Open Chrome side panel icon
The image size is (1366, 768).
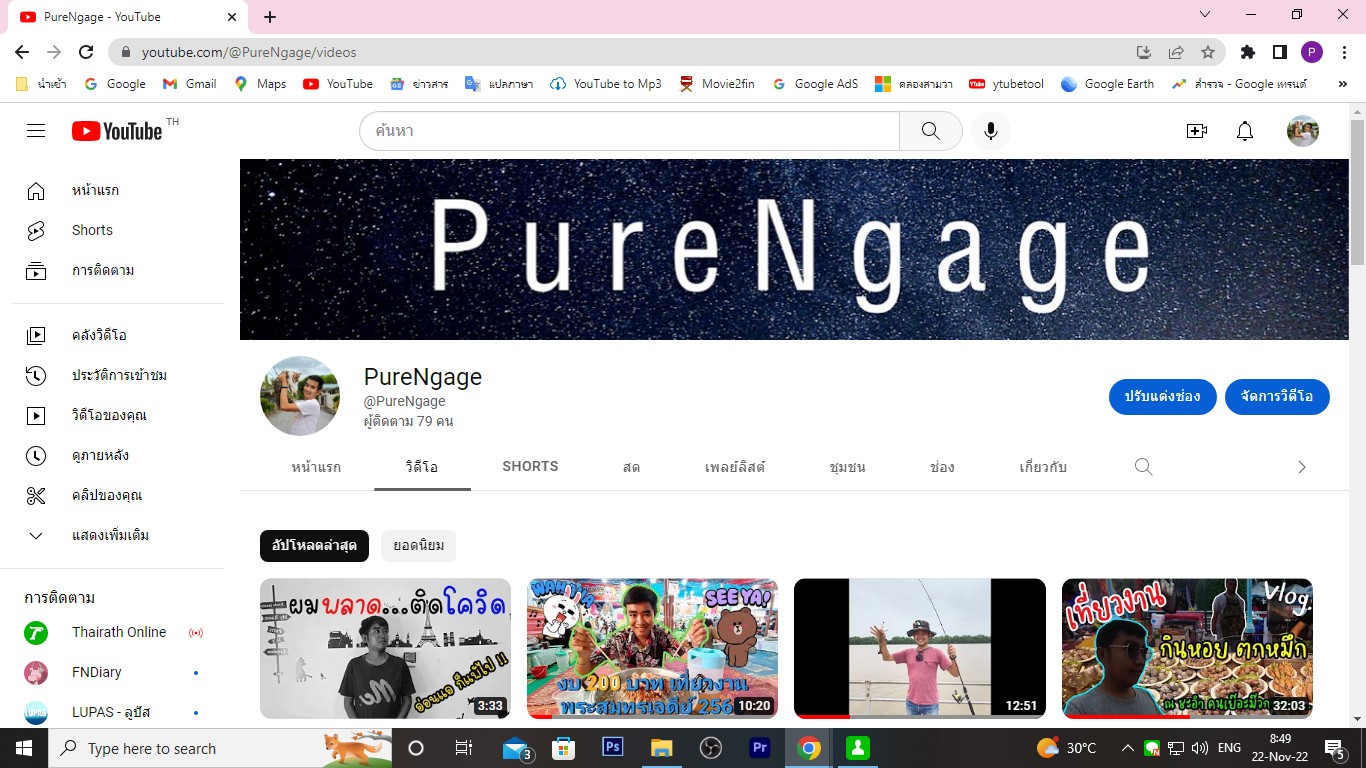pos(1279,52)
